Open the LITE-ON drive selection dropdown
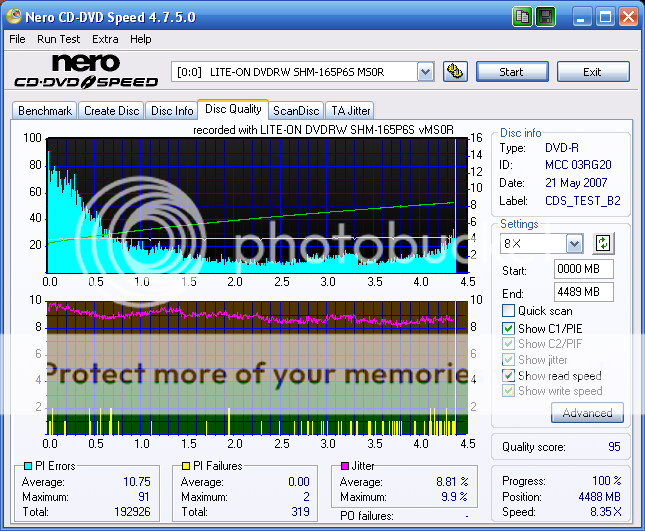 click(424, 71)
